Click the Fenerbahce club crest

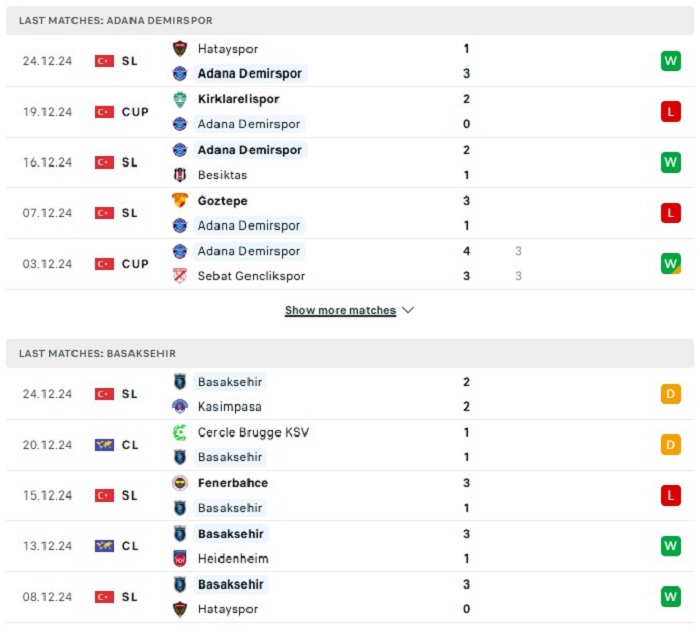coord(180,483)
